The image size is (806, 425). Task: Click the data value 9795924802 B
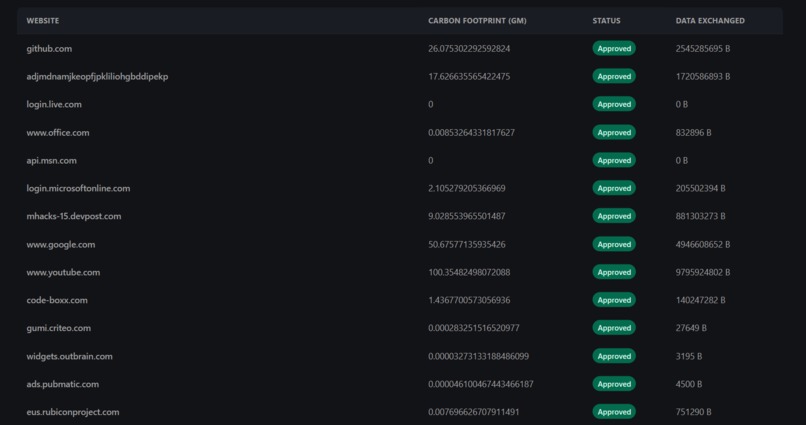(x=703, y=272)
